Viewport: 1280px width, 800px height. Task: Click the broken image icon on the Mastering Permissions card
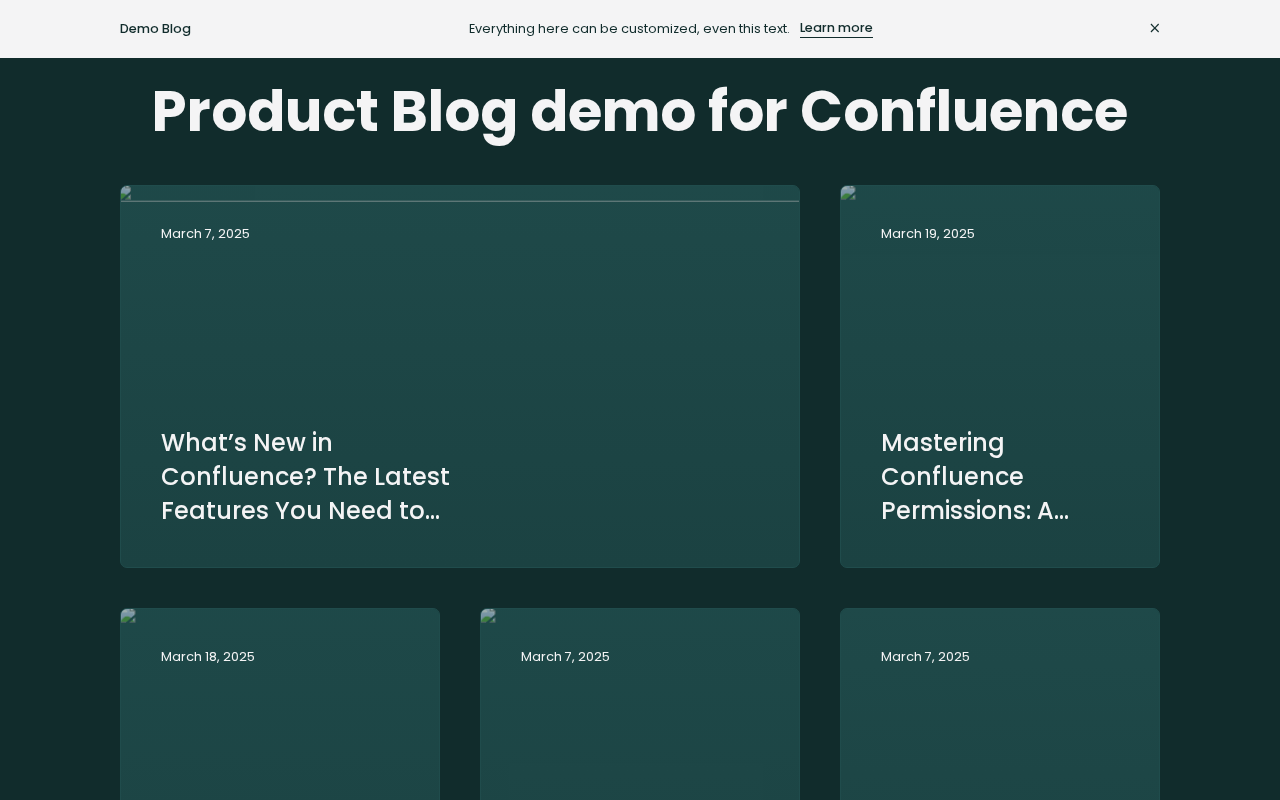pos(848,193)
